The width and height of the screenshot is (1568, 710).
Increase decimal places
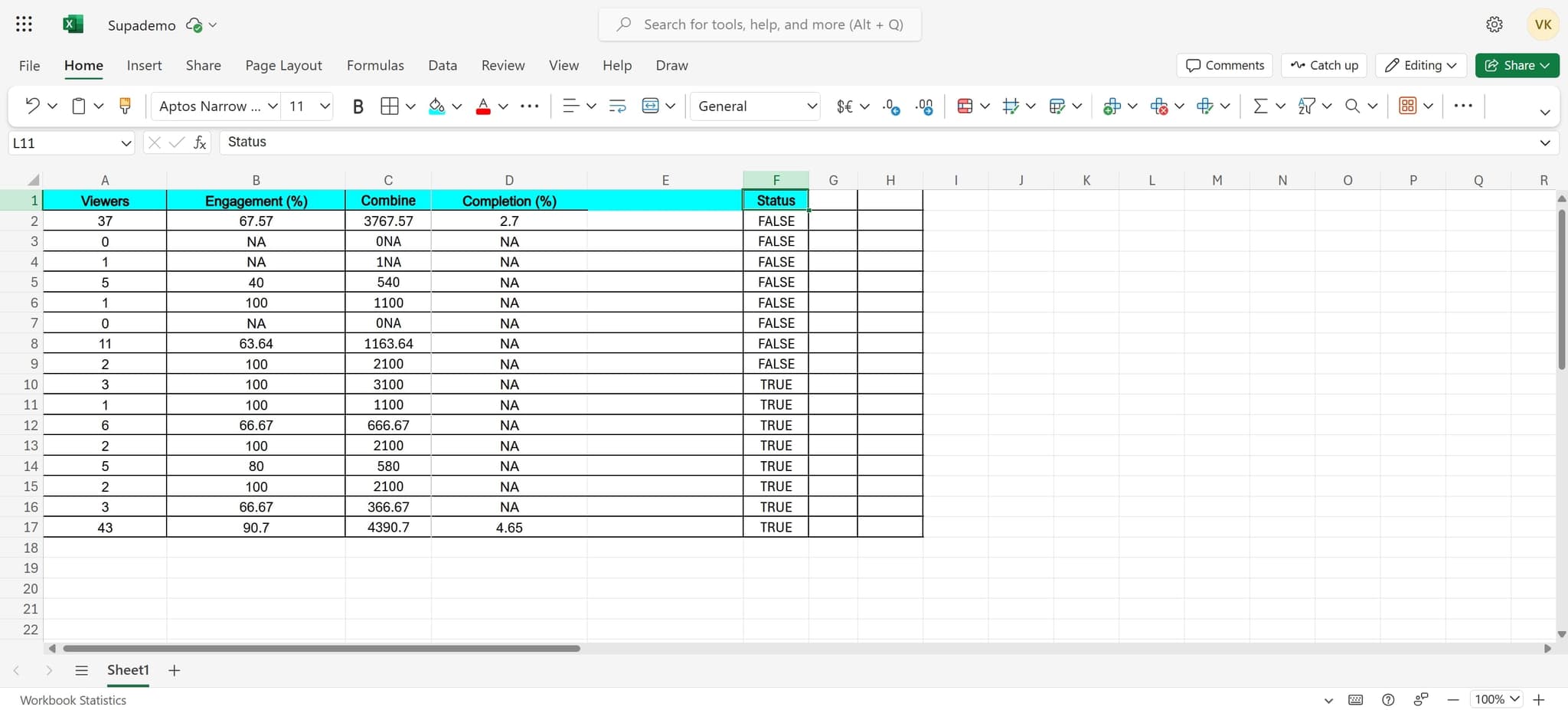point(925,106)
